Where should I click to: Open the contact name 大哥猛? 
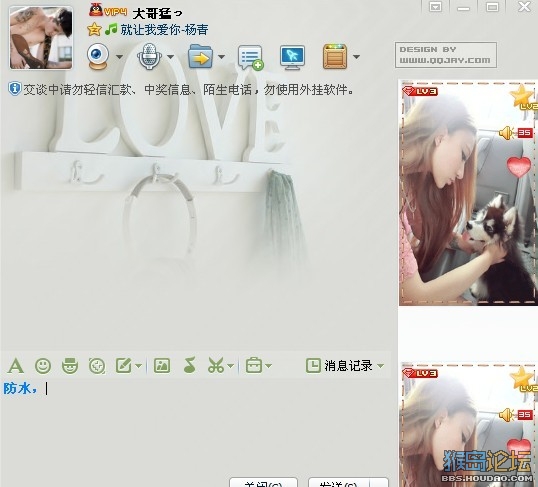[x=157, y=13]
